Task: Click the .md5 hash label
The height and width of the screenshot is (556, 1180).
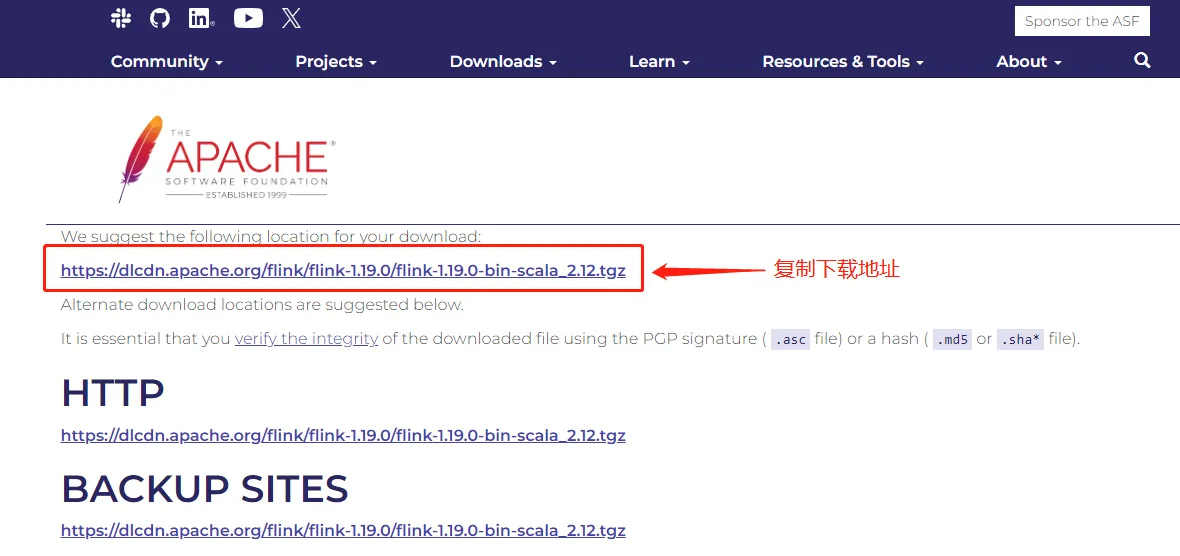Action: tap(952, 339)
